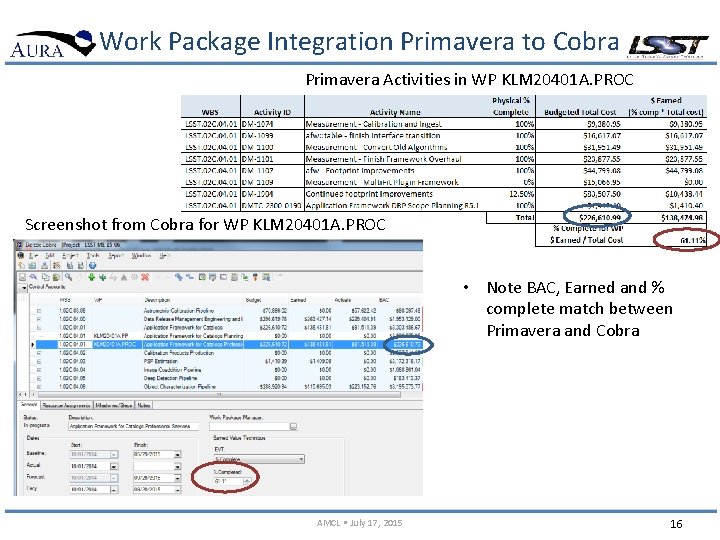Select the highlighted KLM20401A.PROC row

tap(228, 344)
